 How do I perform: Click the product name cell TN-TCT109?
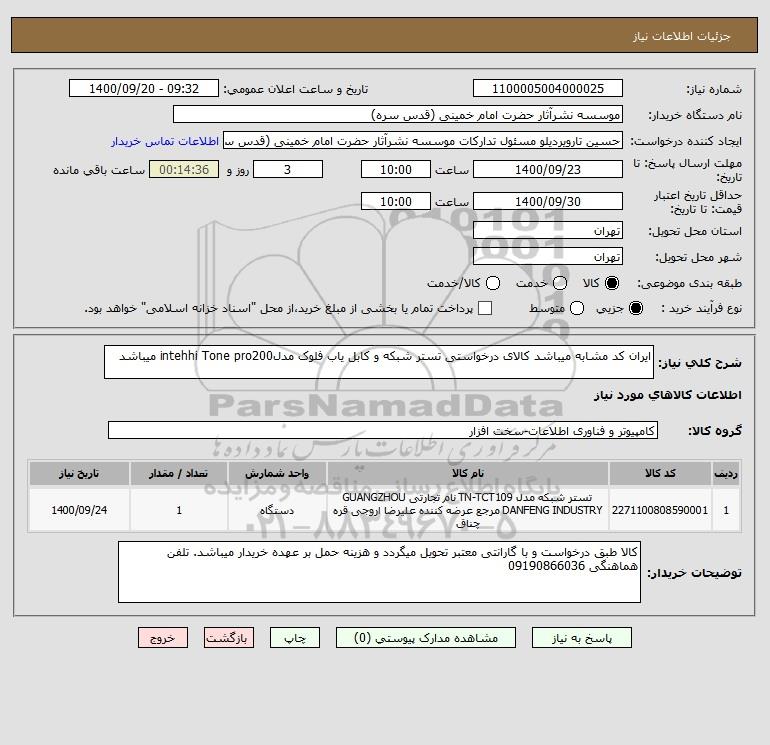coord(468,510)
